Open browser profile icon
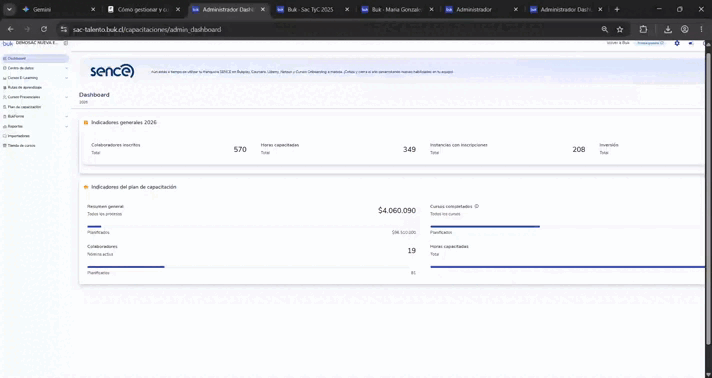The height and width of the screenshot is (378, 712). [x=684, y=29]
